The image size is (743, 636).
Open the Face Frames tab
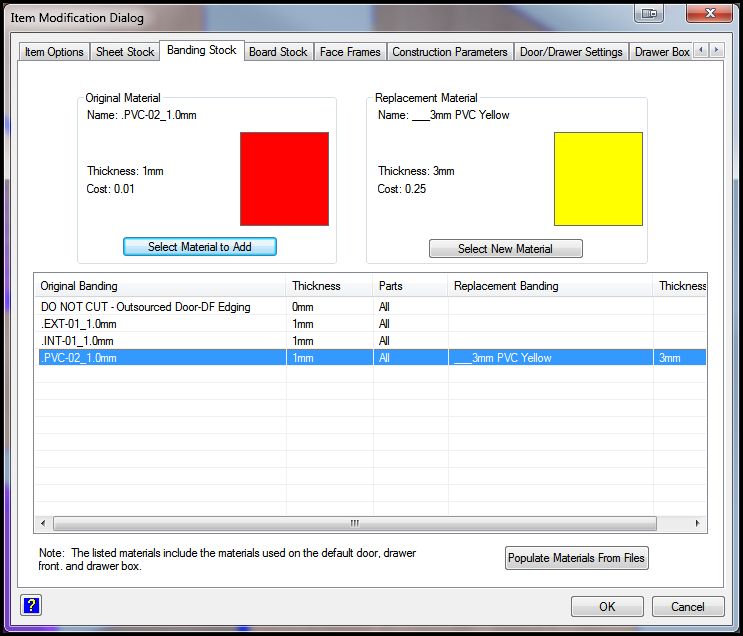pos(350,52)
